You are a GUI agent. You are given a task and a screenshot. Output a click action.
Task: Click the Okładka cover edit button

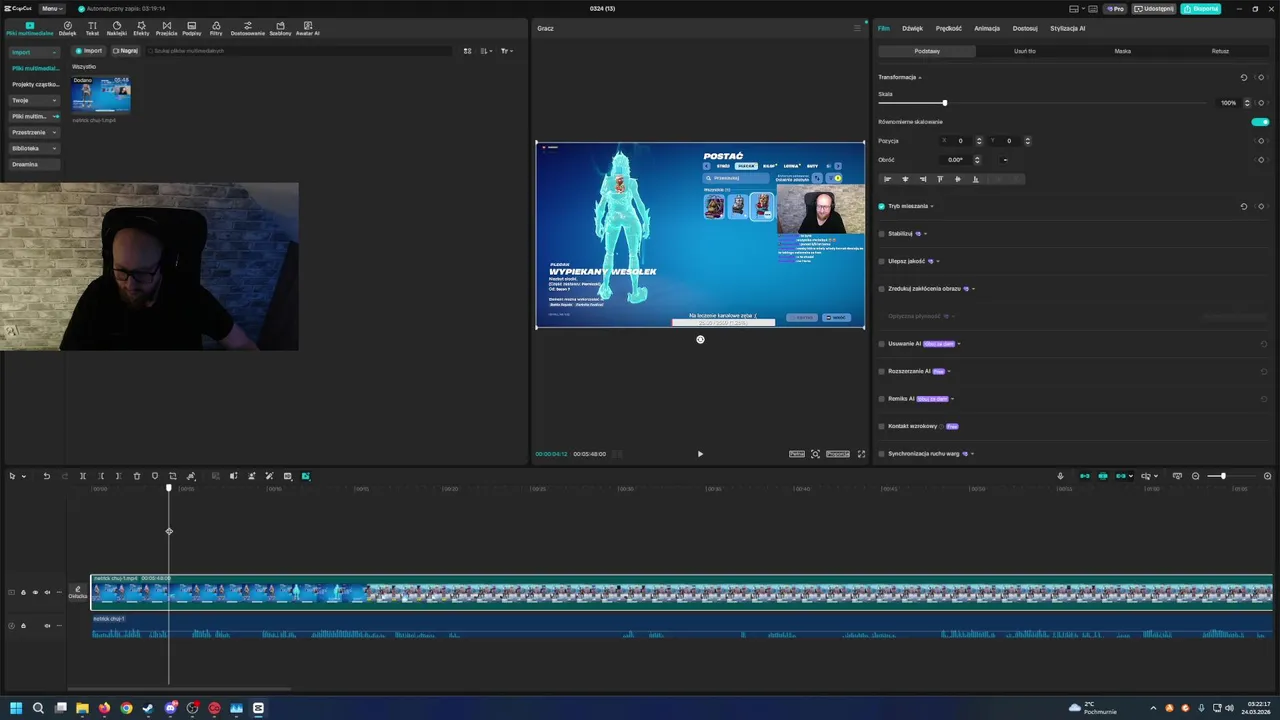77,592
